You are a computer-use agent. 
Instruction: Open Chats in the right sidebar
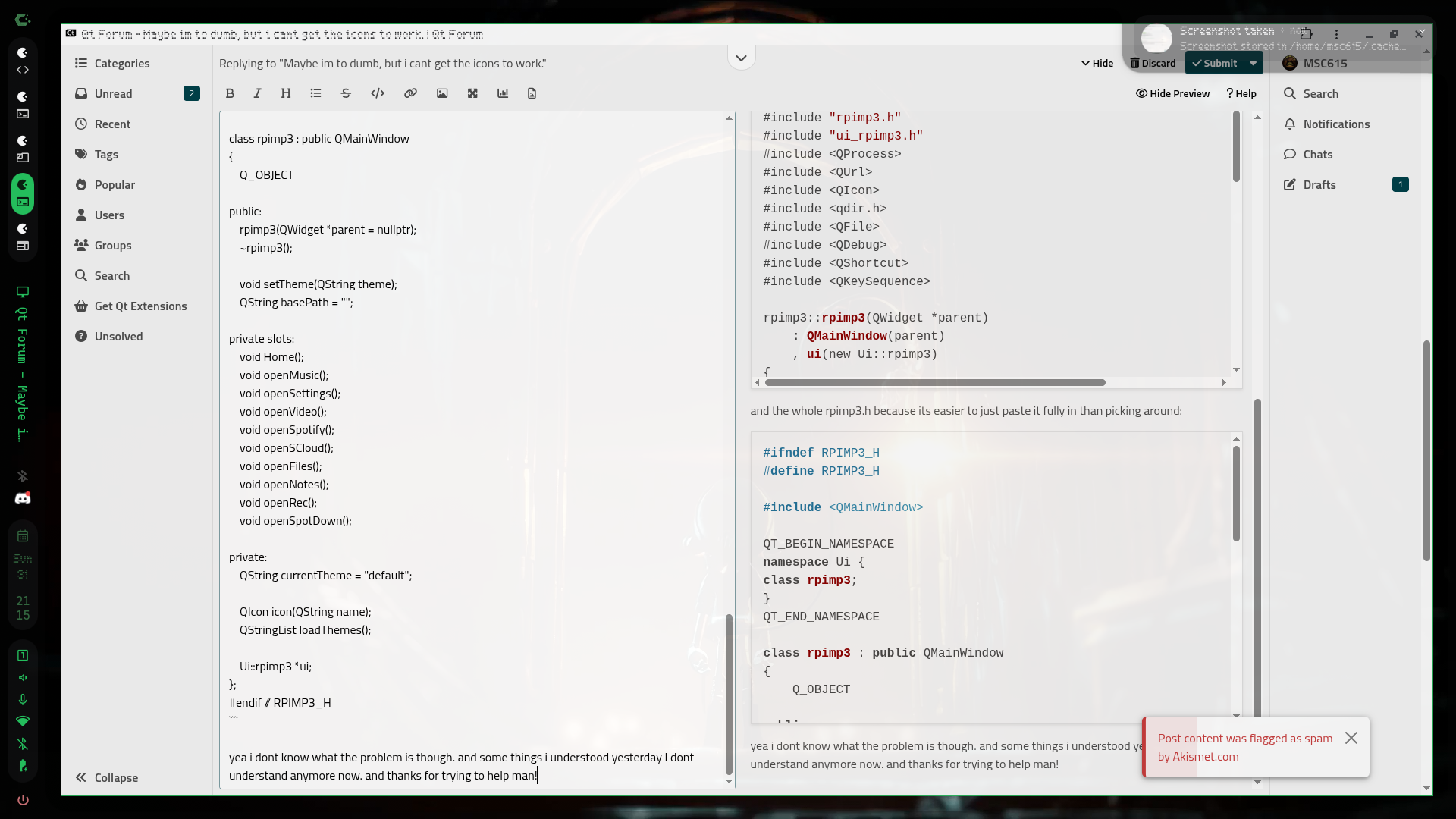[x=1317, y=154]
